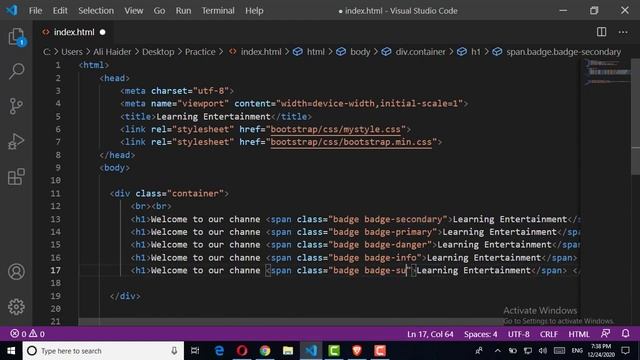This screenshot has height=360, width=640.
Task: Open the More Actions ellipsis menu
Action: pyautogui.click(x=623, y=32)
